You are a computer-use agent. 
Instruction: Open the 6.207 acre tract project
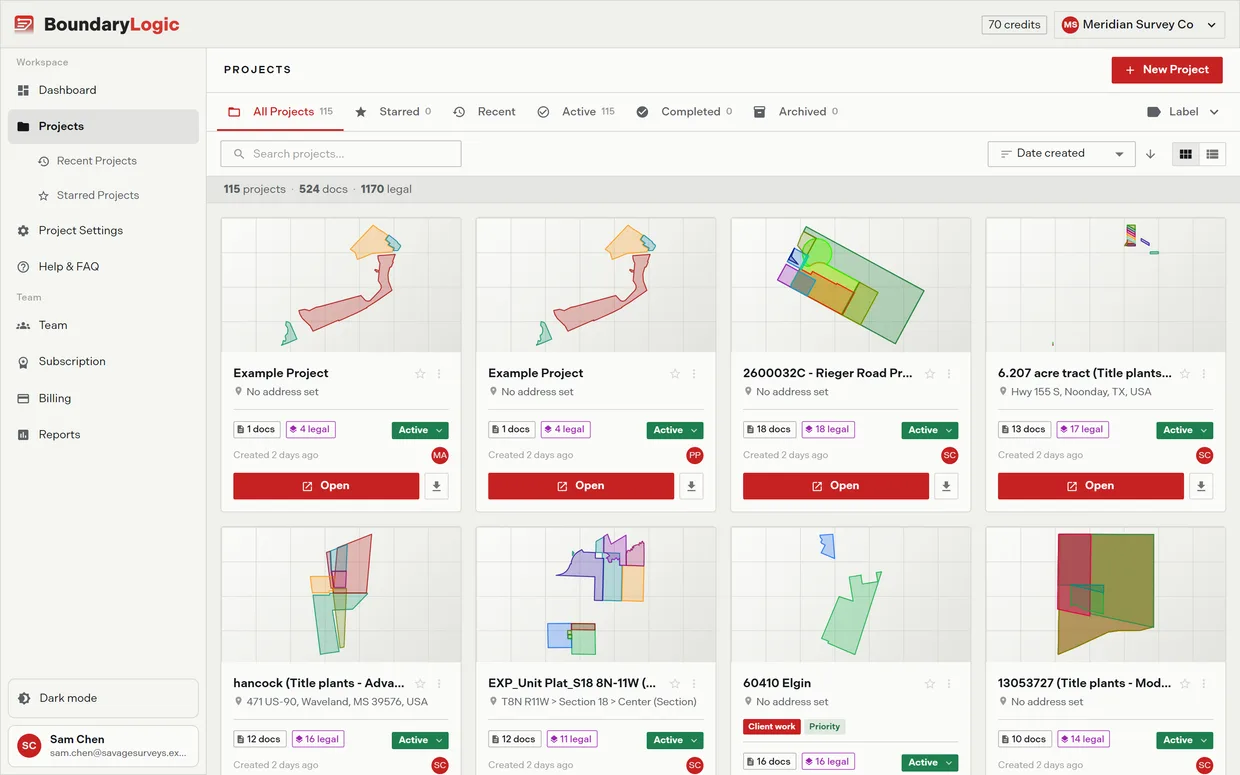click(x=1091, y=486)
